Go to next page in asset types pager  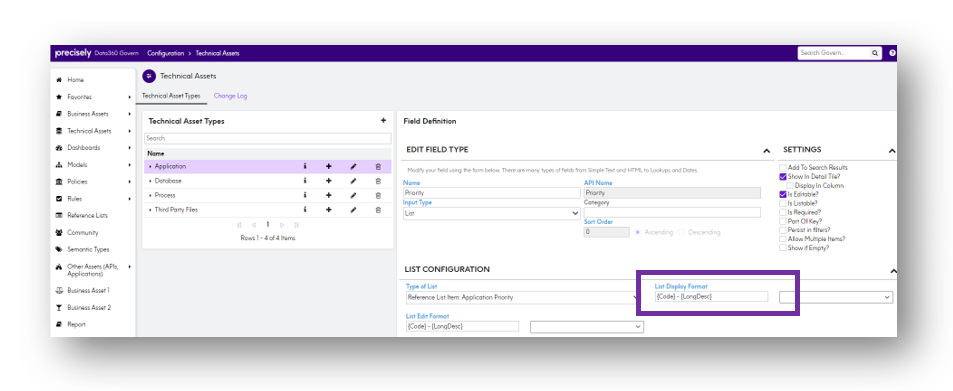click(x=282, y=225)
